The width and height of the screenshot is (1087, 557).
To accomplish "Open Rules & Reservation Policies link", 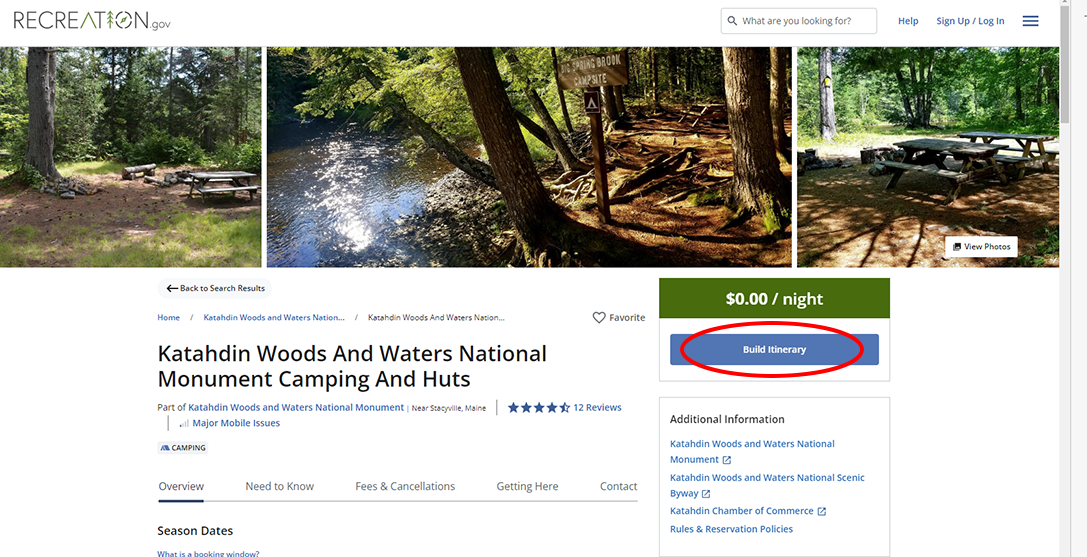I will [x=731, y=529].
